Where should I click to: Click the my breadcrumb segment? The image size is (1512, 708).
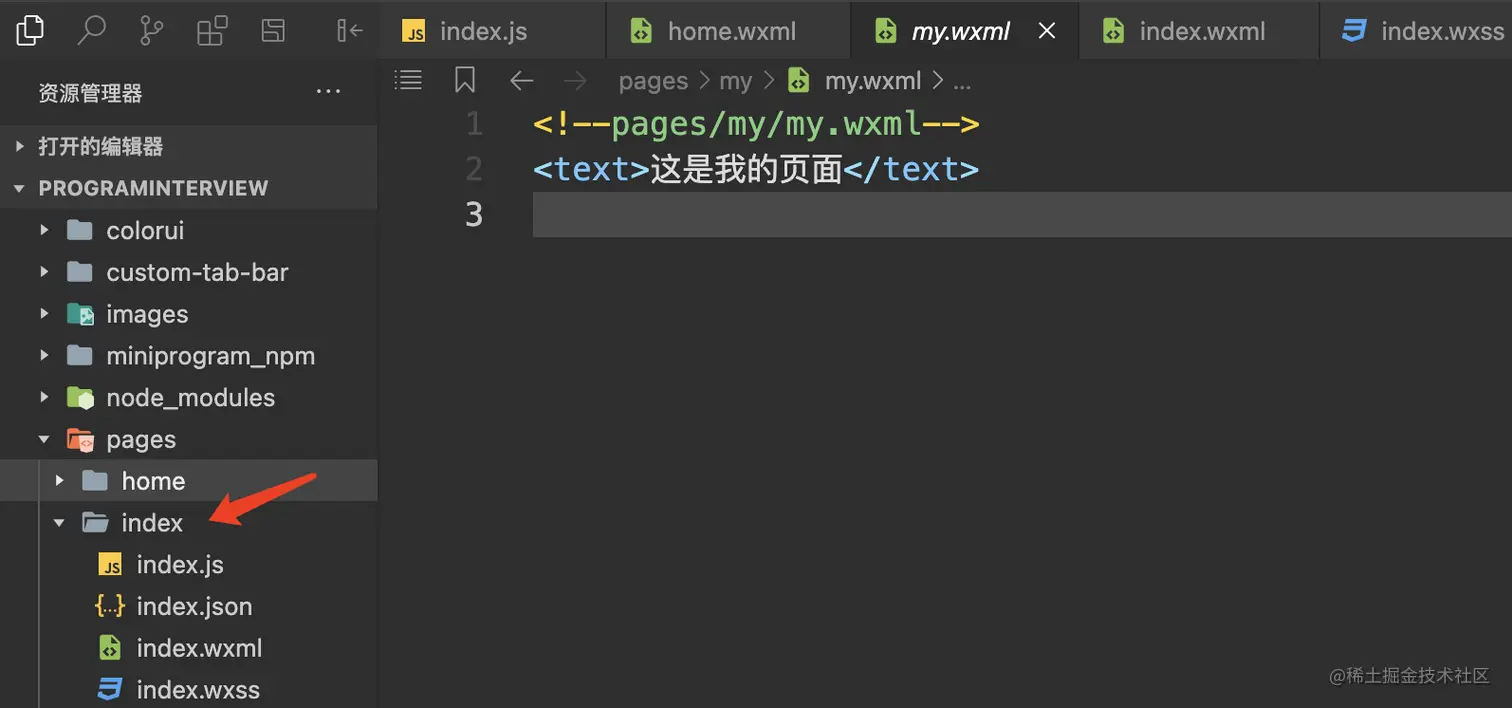(x=735, y=81)
